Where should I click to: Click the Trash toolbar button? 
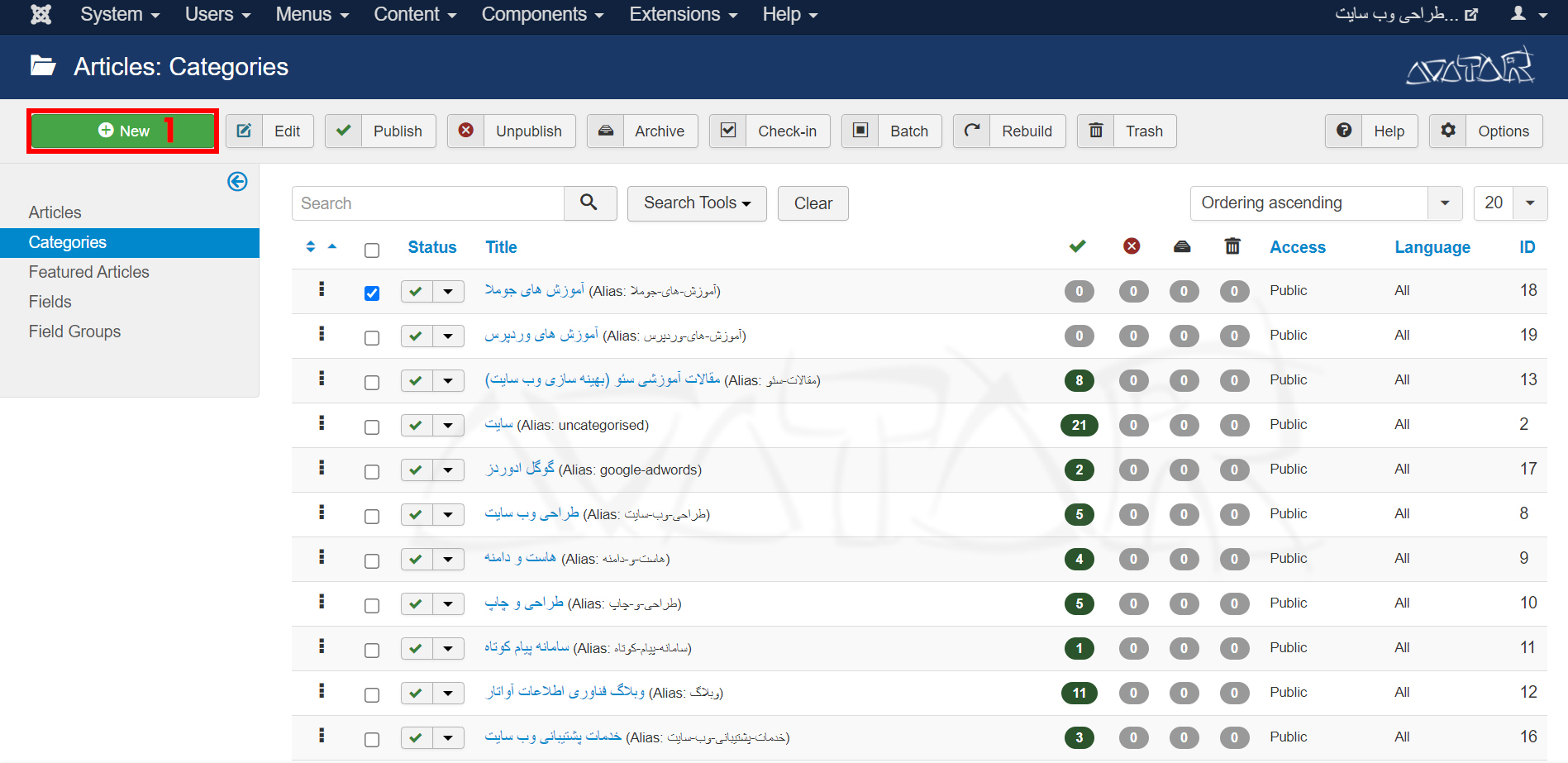(1127, 131)
